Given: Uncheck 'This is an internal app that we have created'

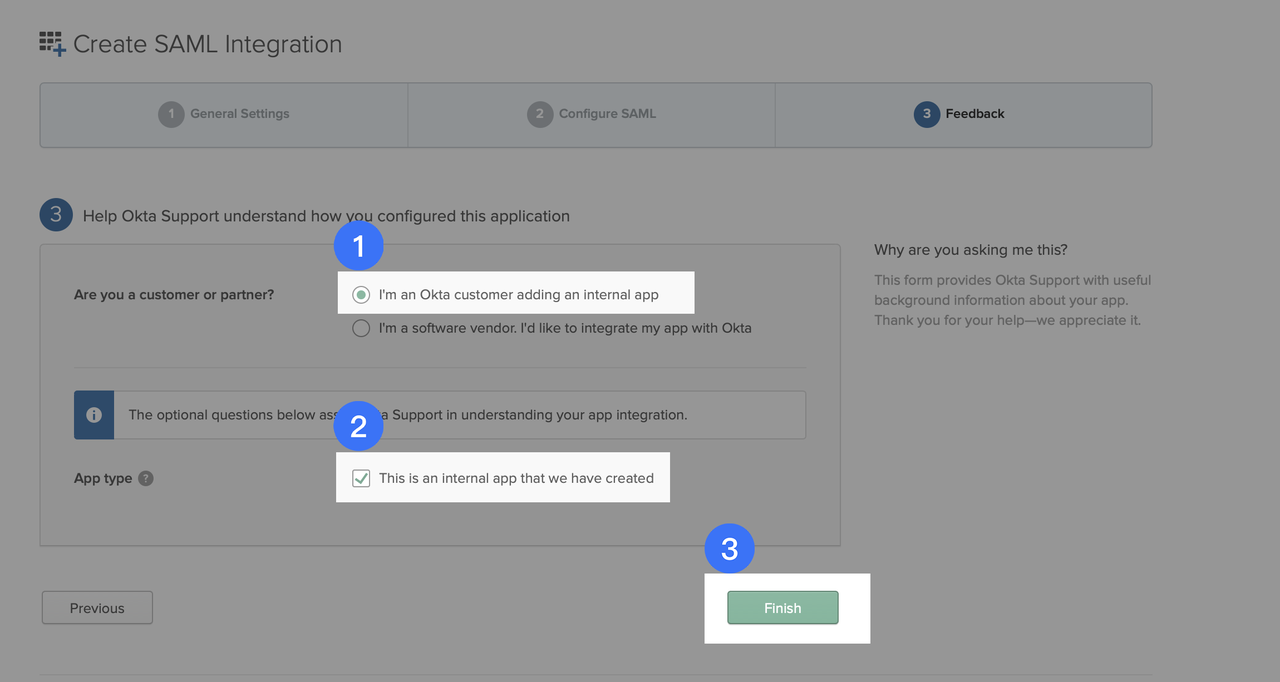Looking at the screenshot, I should click(360, 478).
